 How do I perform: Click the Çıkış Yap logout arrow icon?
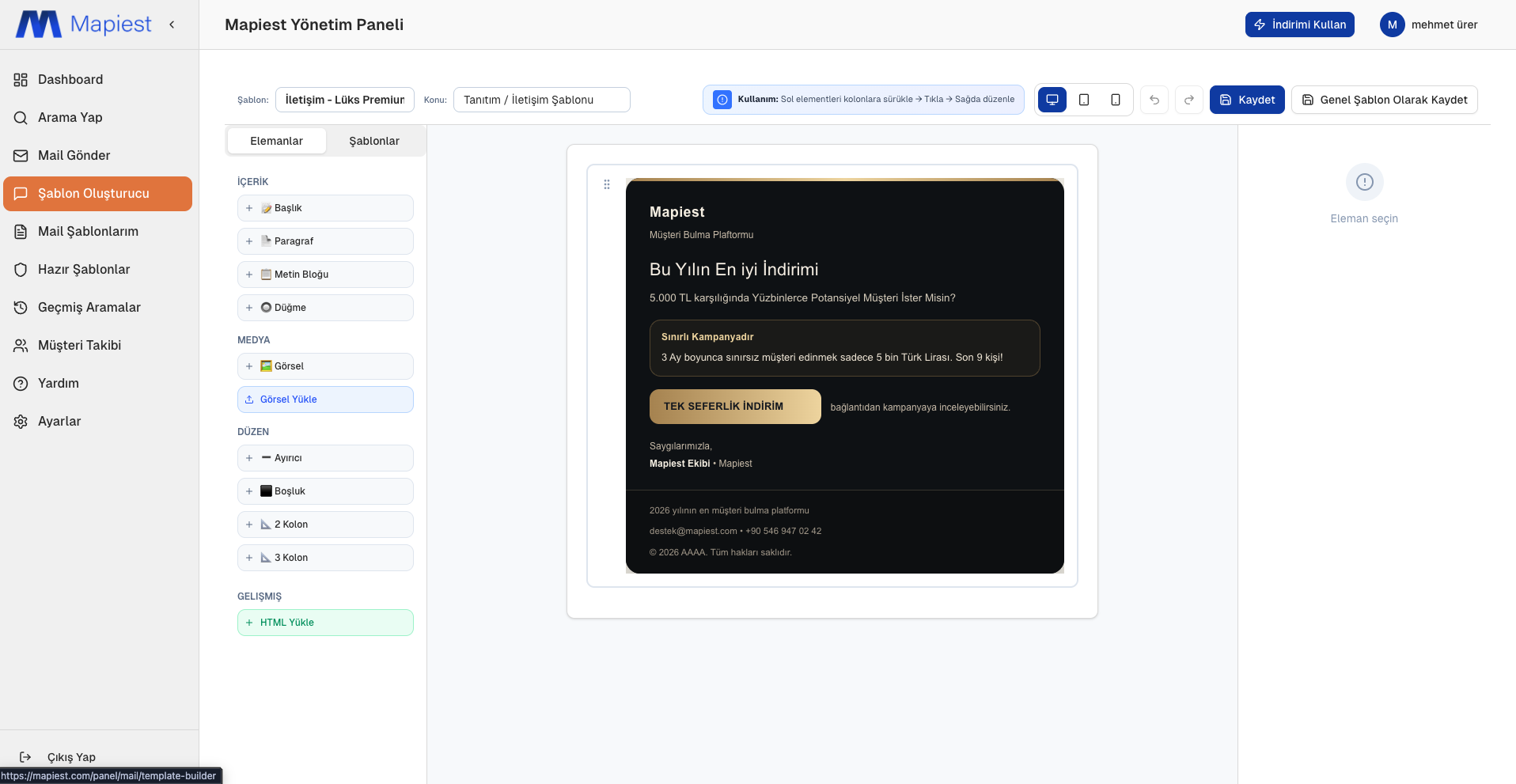[x=25, y=757]
